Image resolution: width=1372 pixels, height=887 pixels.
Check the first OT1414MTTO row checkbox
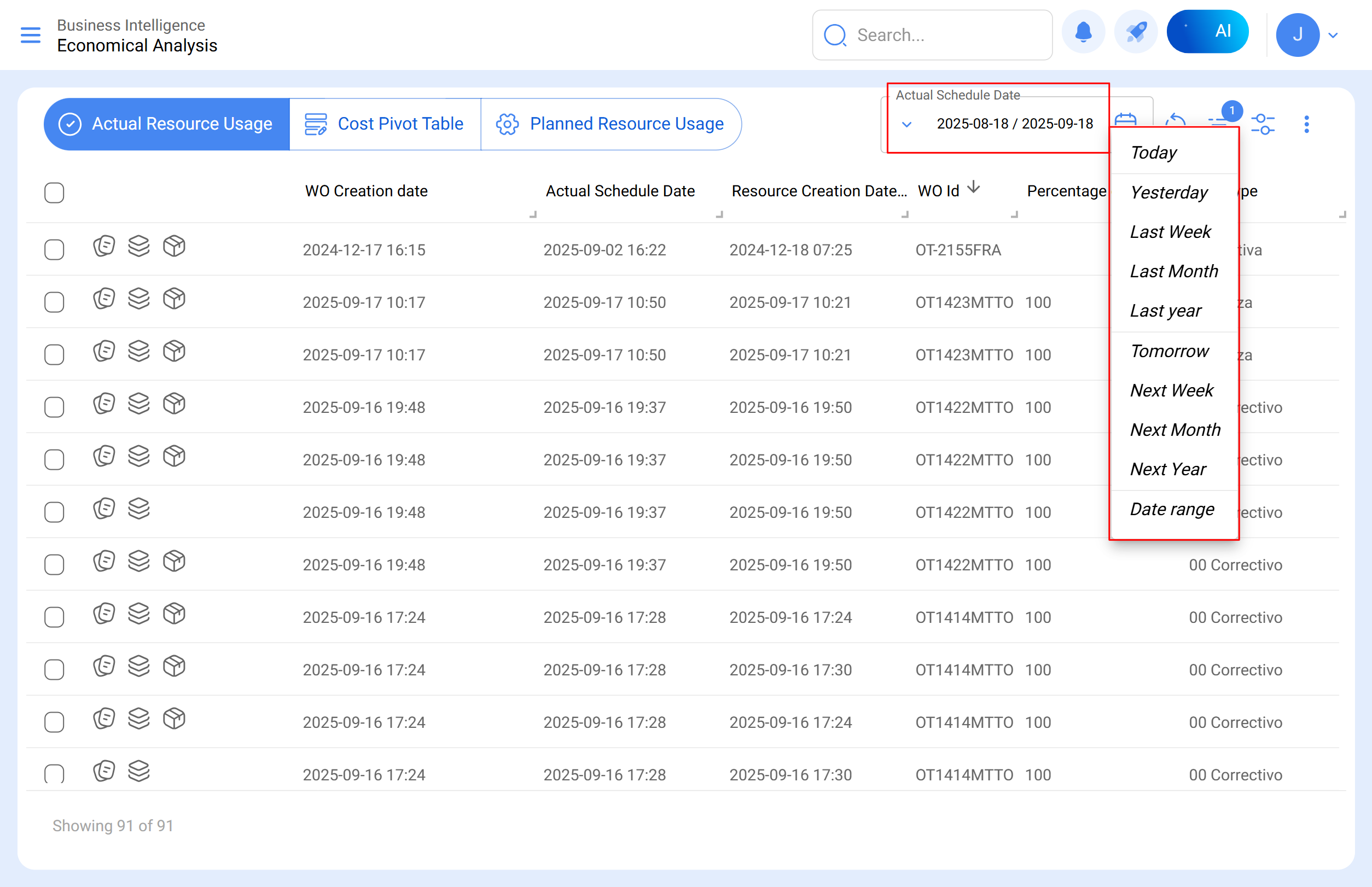pos(54,617)
